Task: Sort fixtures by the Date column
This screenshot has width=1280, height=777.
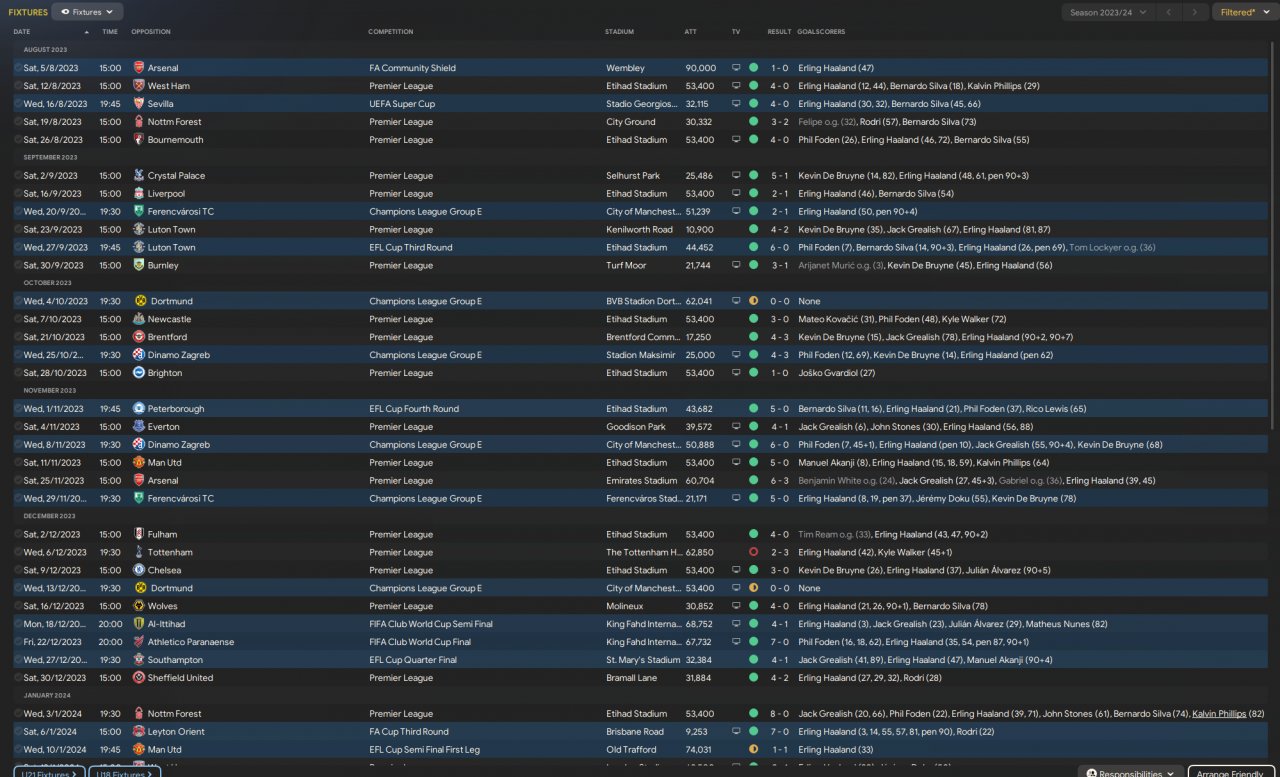Action: point(22,31)
